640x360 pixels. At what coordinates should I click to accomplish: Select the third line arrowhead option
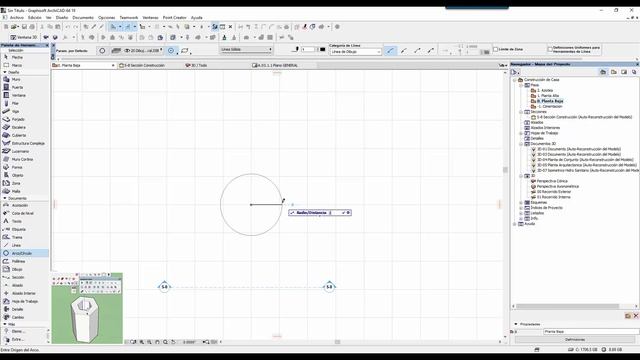click(417, 51)
